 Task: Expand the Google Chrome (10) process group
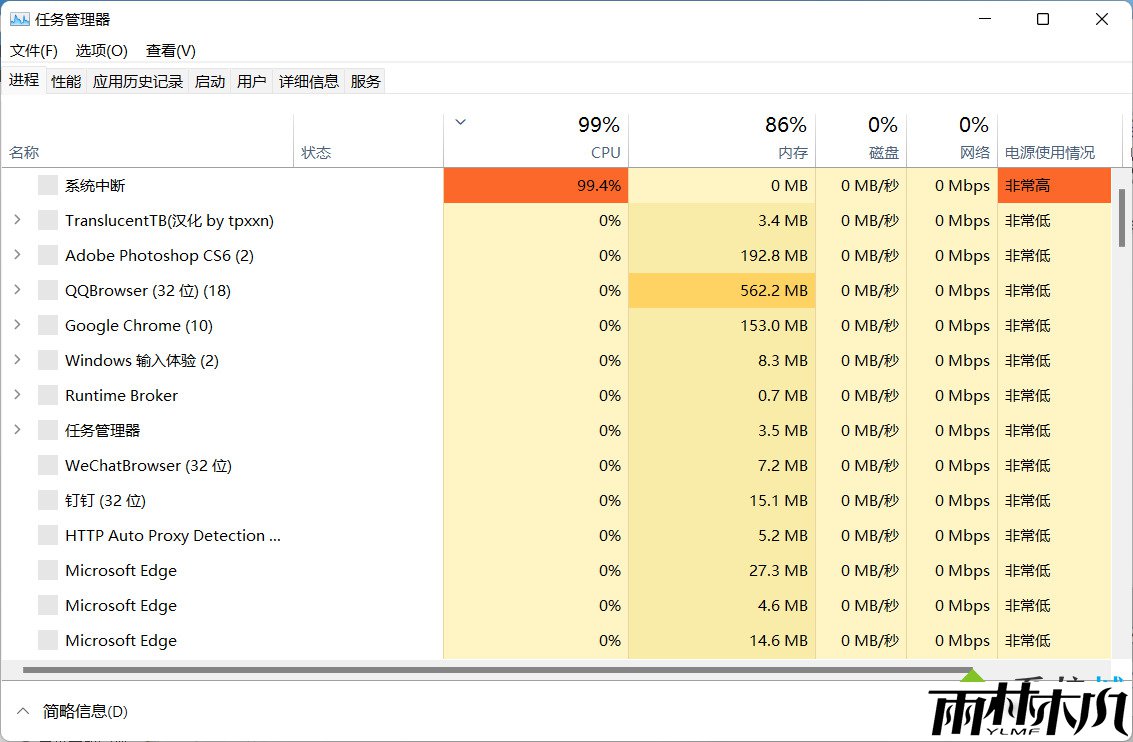[x=17, y=324]
